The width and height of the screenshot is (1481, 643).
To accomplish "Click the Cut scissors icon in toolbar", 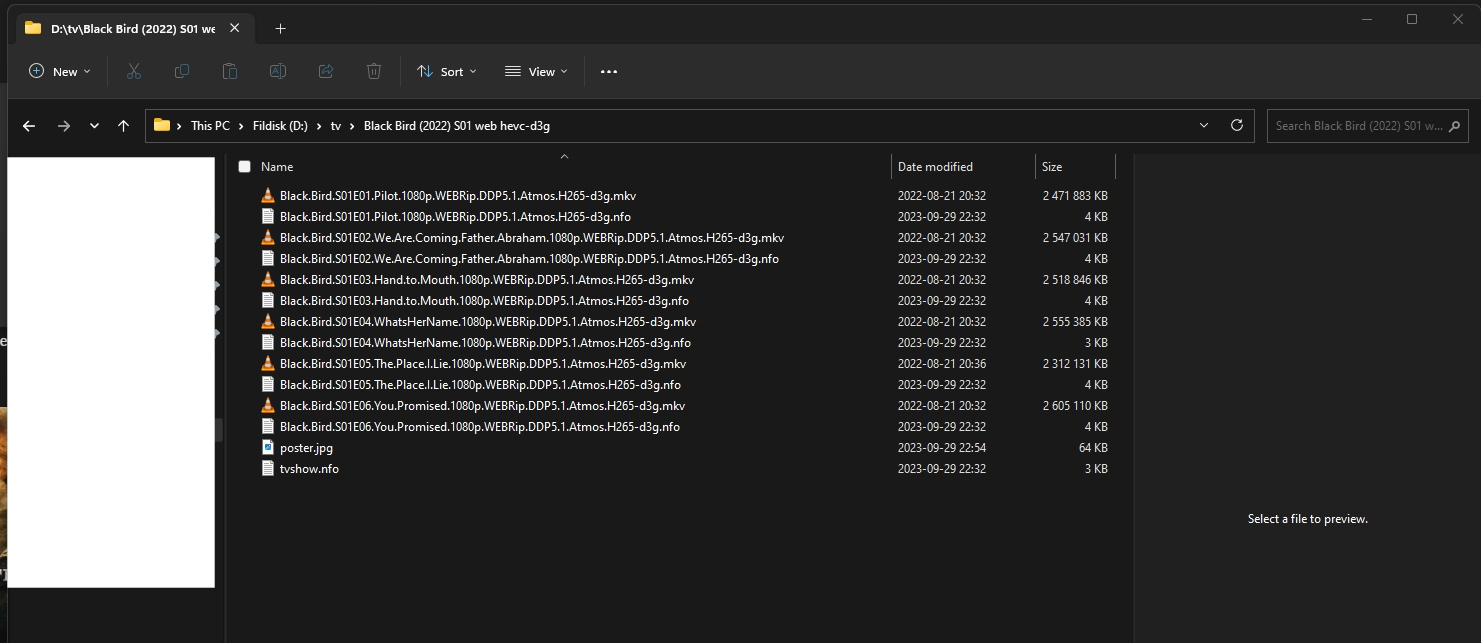I will point(134,71).
